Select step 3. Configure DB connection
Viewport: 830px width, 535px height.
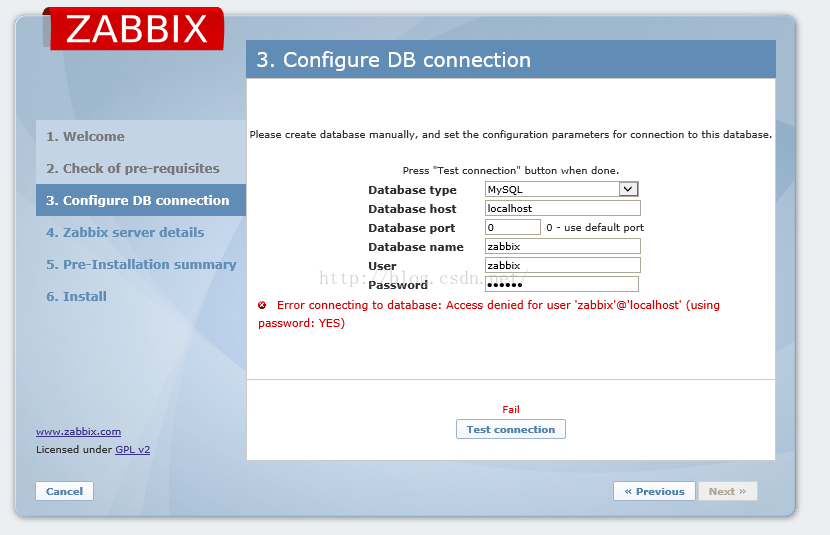pyautogui.click(x=141, y=200)
